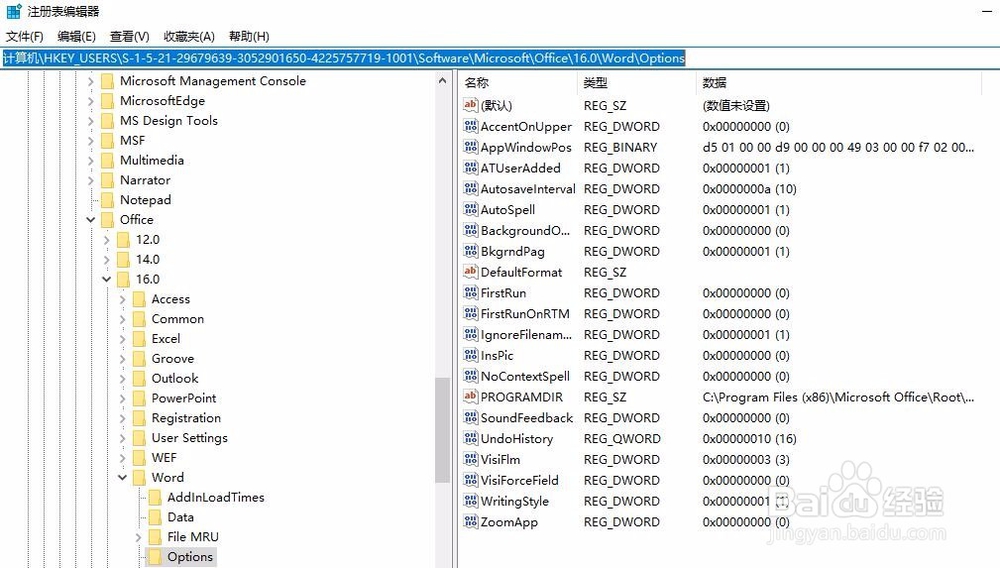Select the VisiForceField value name
The height and width of the screenshot is (568, 1000).
coord(520,480)
